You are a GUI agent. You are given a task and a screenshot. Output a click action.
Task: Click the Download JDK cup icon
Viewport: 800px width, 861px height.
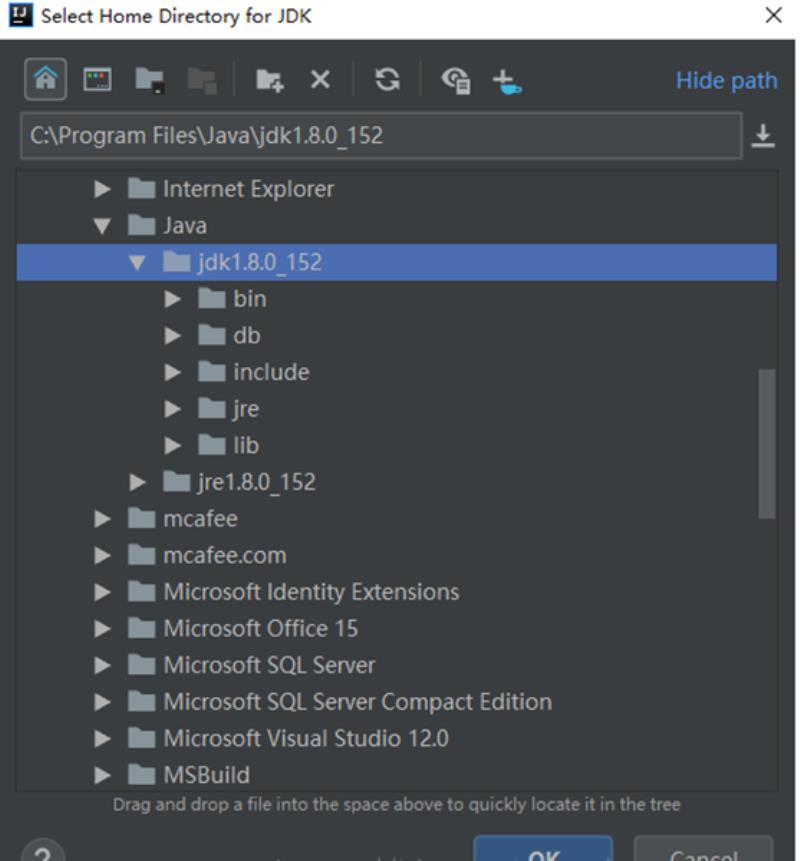tap(507, 81)
